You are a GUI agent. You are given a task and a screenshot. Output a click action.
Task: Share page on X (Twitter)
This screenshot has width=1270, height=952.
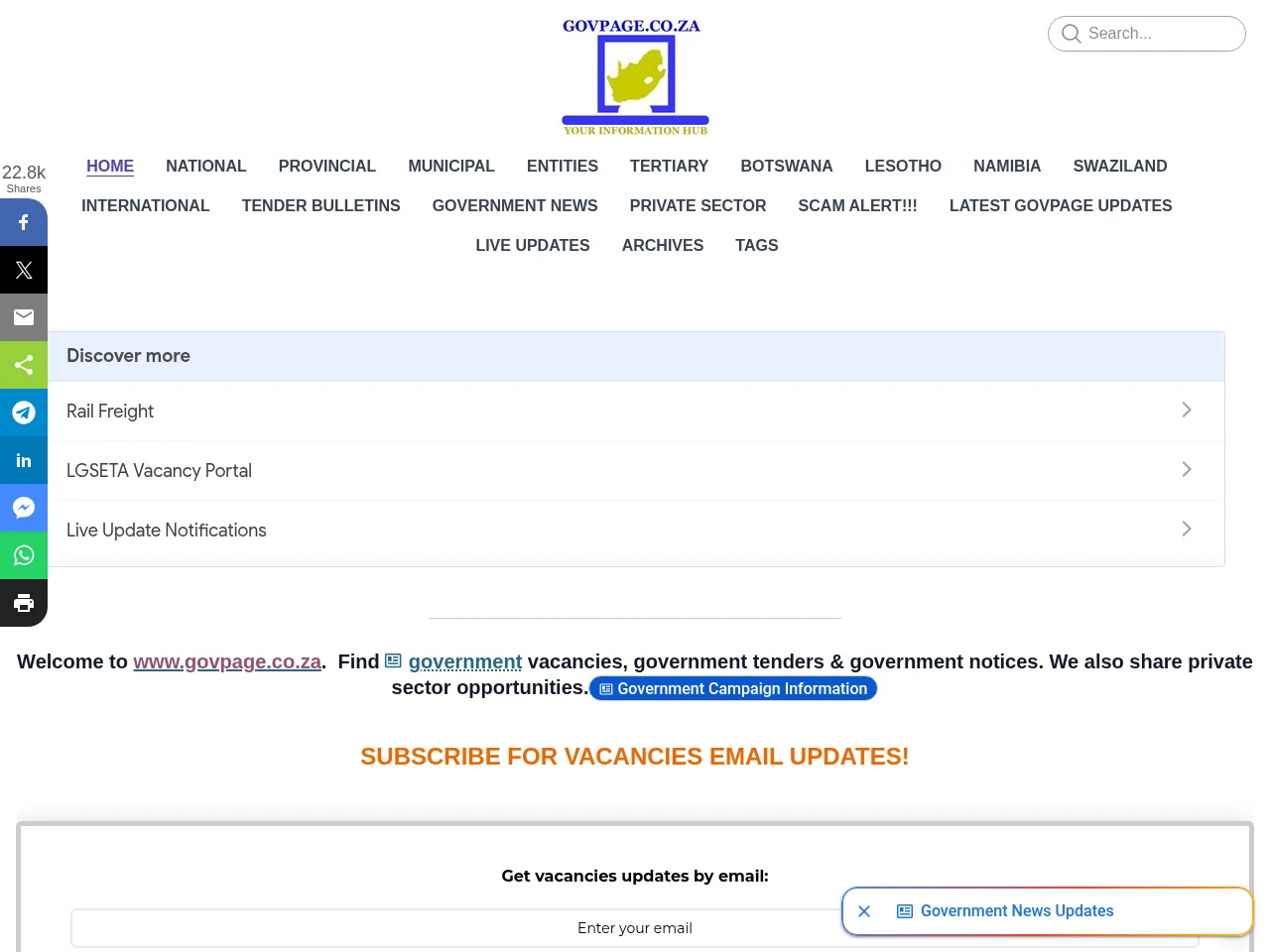(24, 270)
